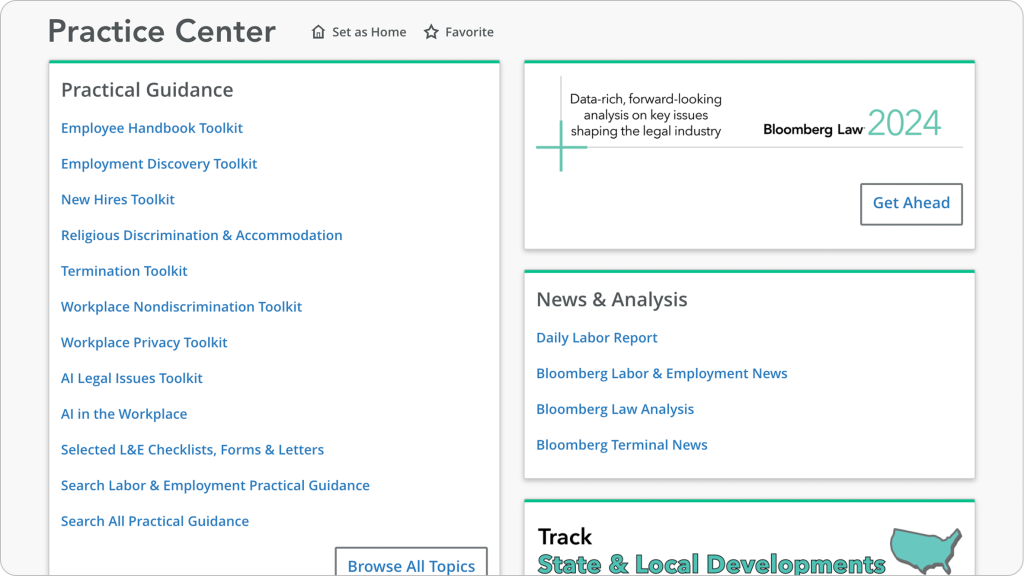Select the AI Legal Issues Toolkit
Screen dimensions: 1024x576
click(x=131, y=378)
